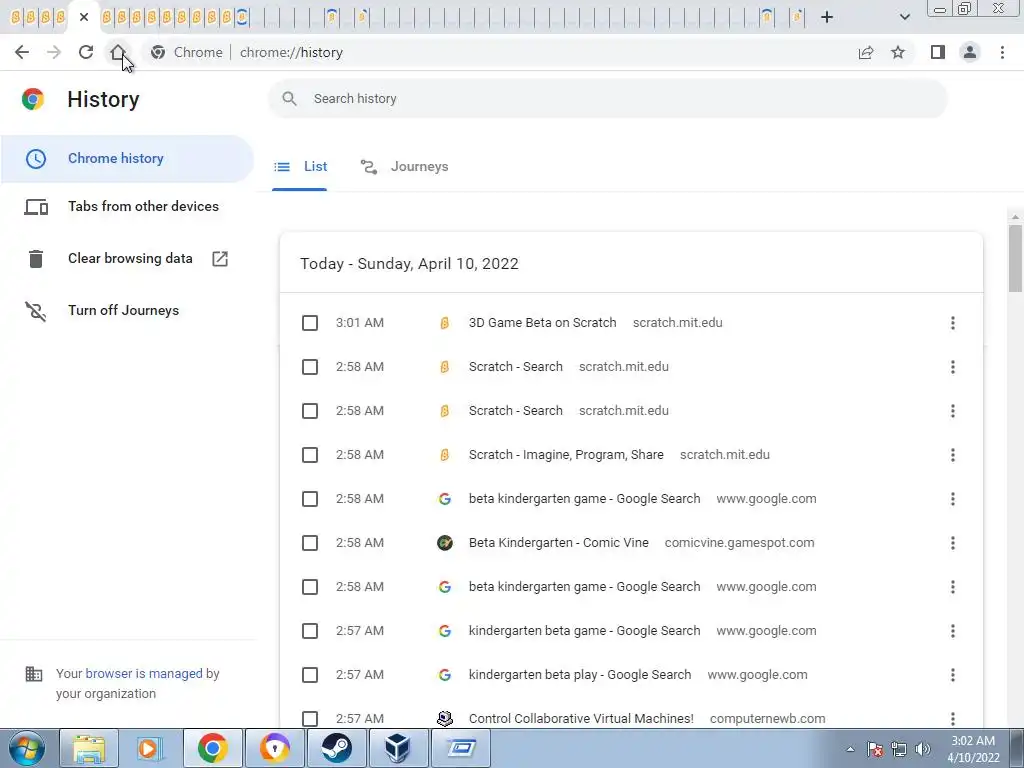The height and width of the screenshot is (768, 1024).
Task: Open VirtualBox from the taskbar
Action: 398,748
